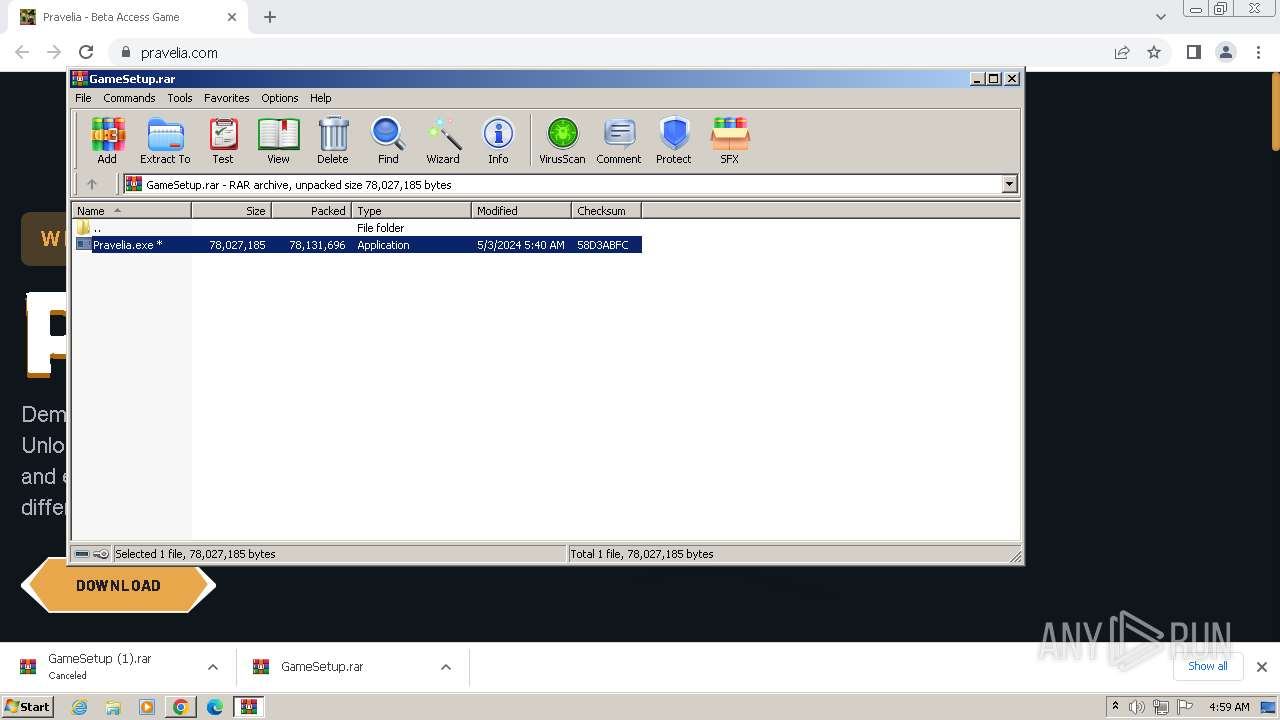The height and width of the screenshot is (720, 1280).
Task: Click the 5/3/2024 5:40 AM modified date
Action: (521, 245)
